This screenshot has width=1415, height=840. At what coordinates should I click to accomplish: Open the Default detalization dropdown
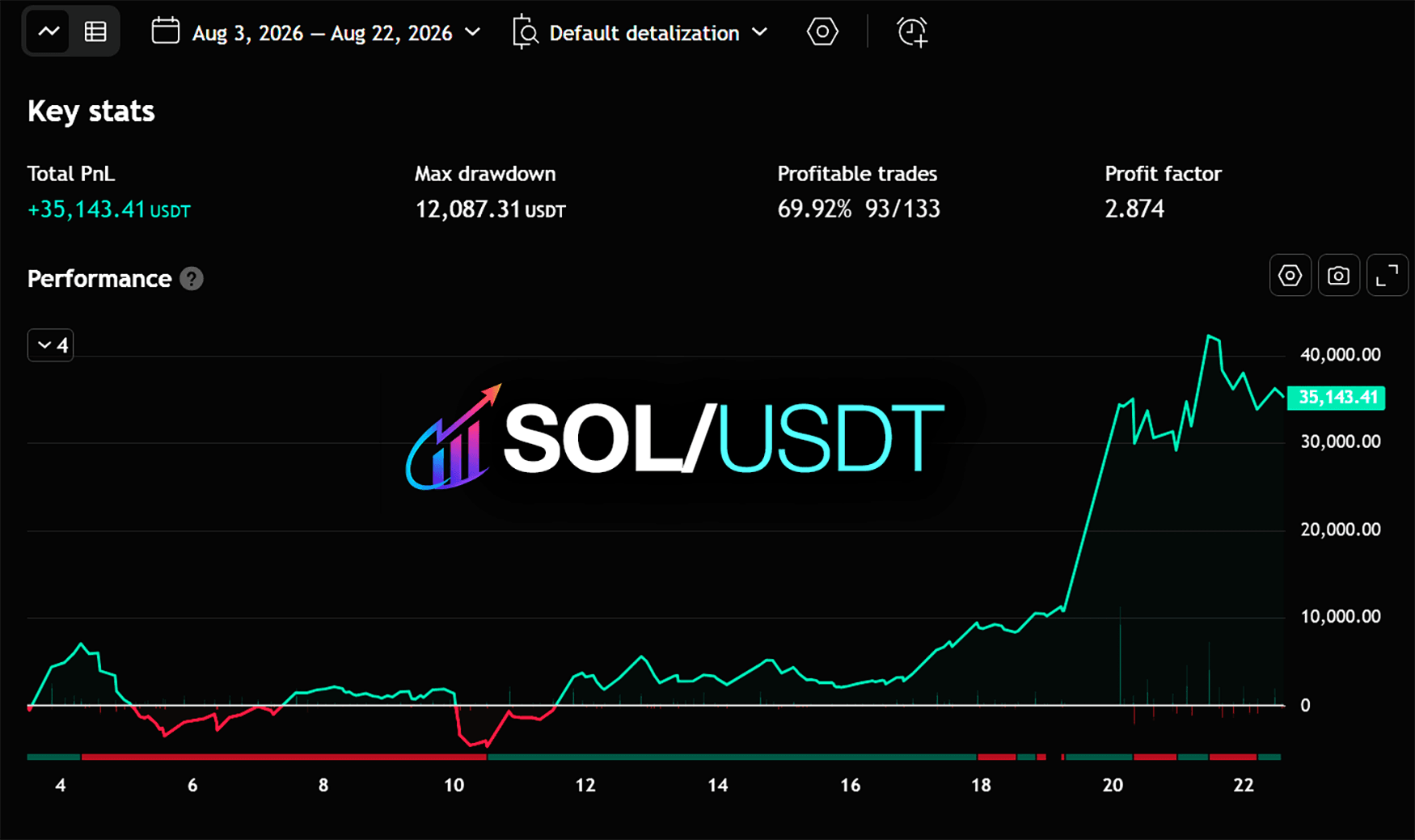click(657, 32)
